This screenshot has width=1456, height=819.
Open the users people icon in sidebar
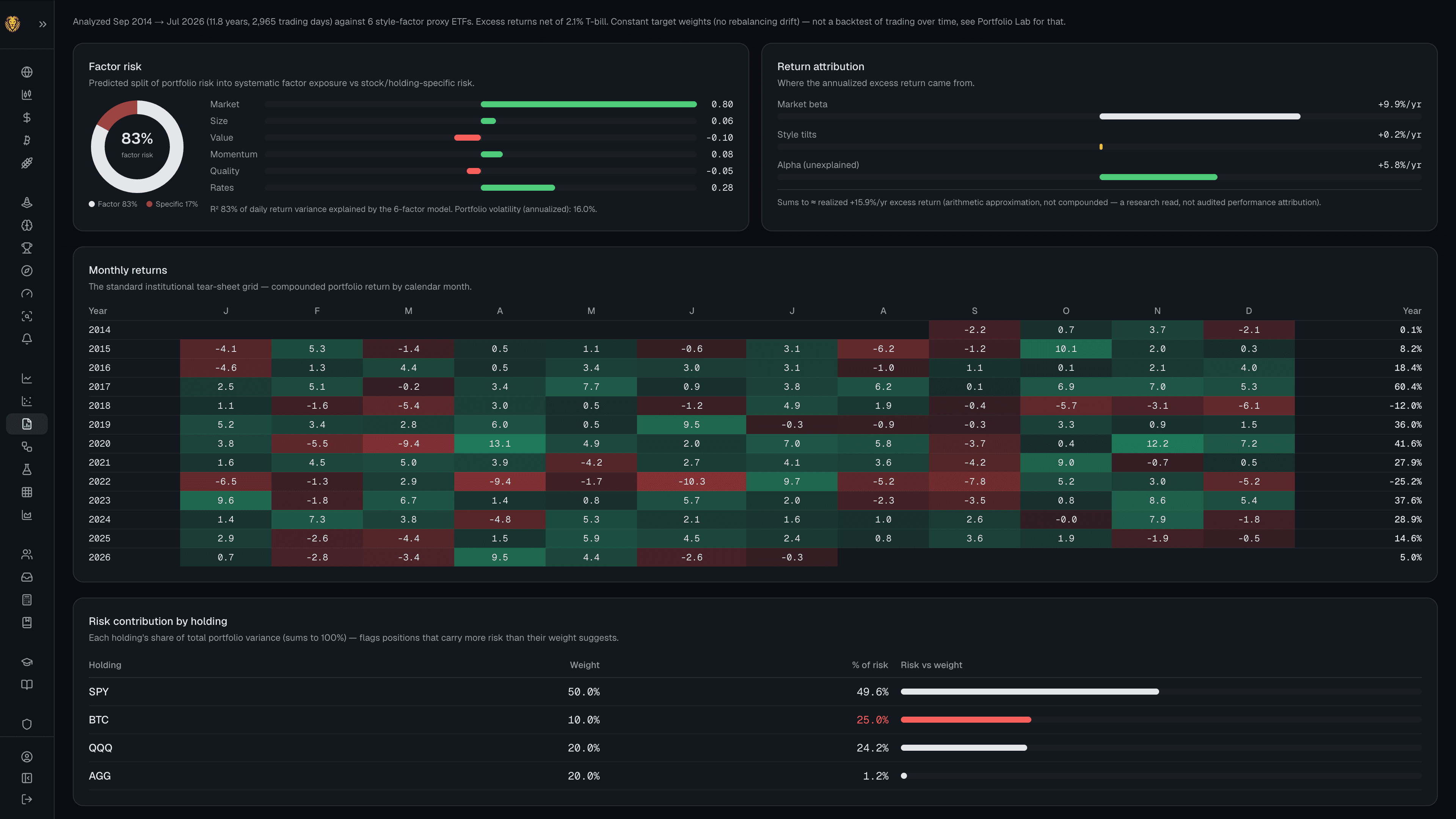tap(27, 554)
